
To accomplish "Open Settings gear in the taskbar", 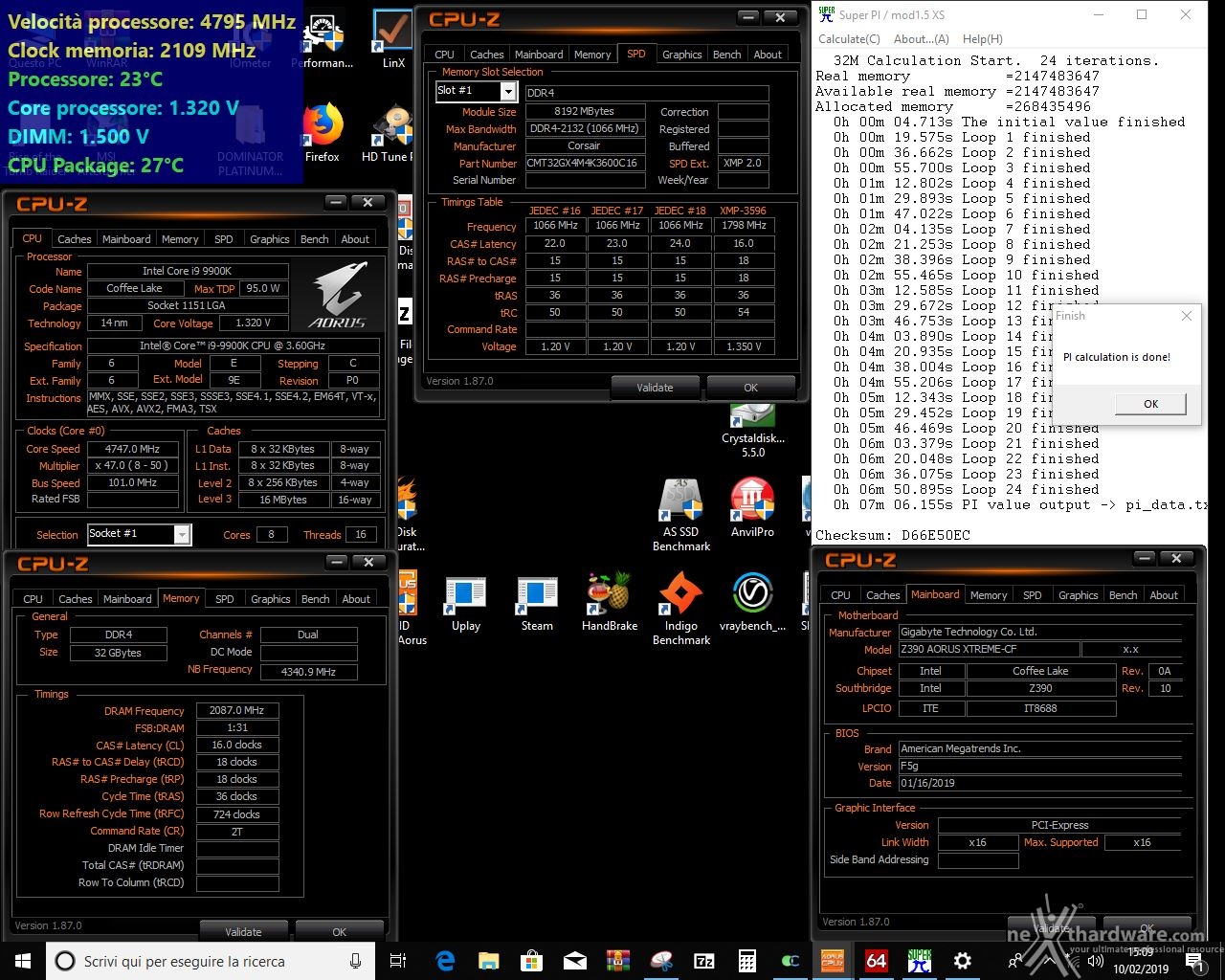I will coord(962,961).
